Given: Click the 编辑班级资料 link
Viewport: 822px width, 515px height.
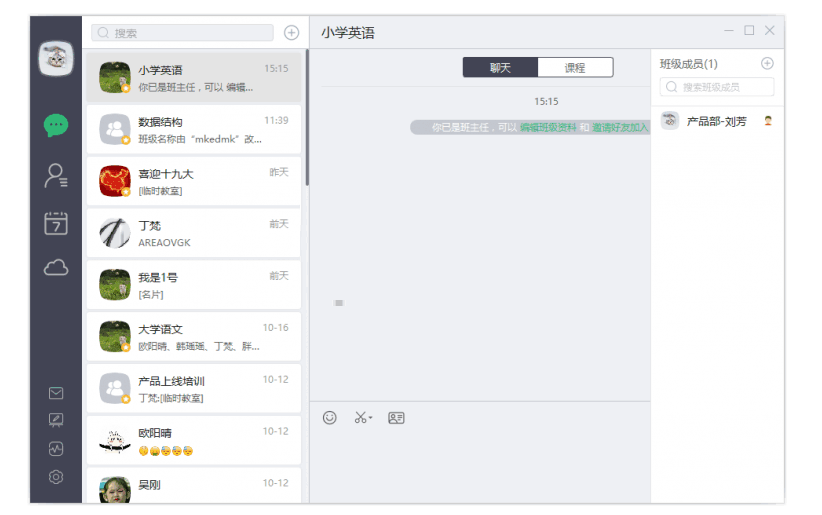Looking at the screenshot, I should (548, 128).
